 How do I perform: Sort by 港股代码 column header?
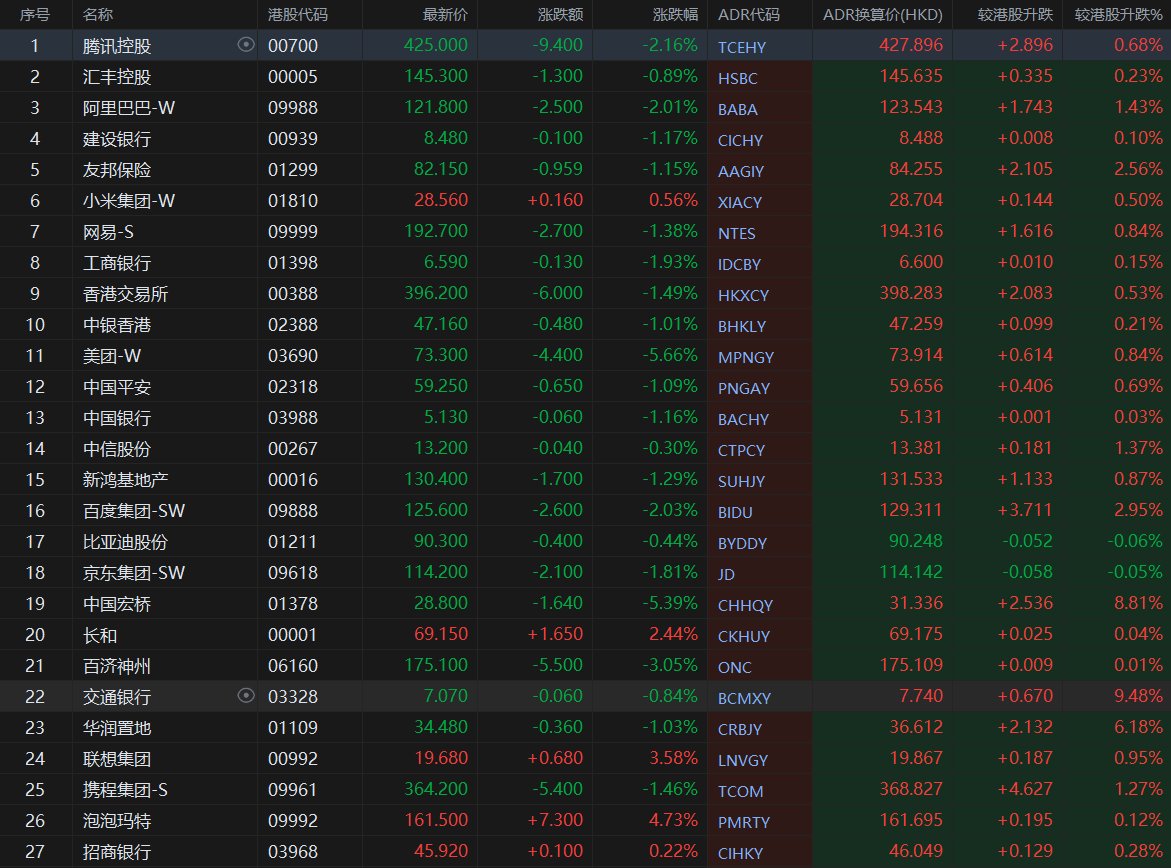[x=297, y=14]
